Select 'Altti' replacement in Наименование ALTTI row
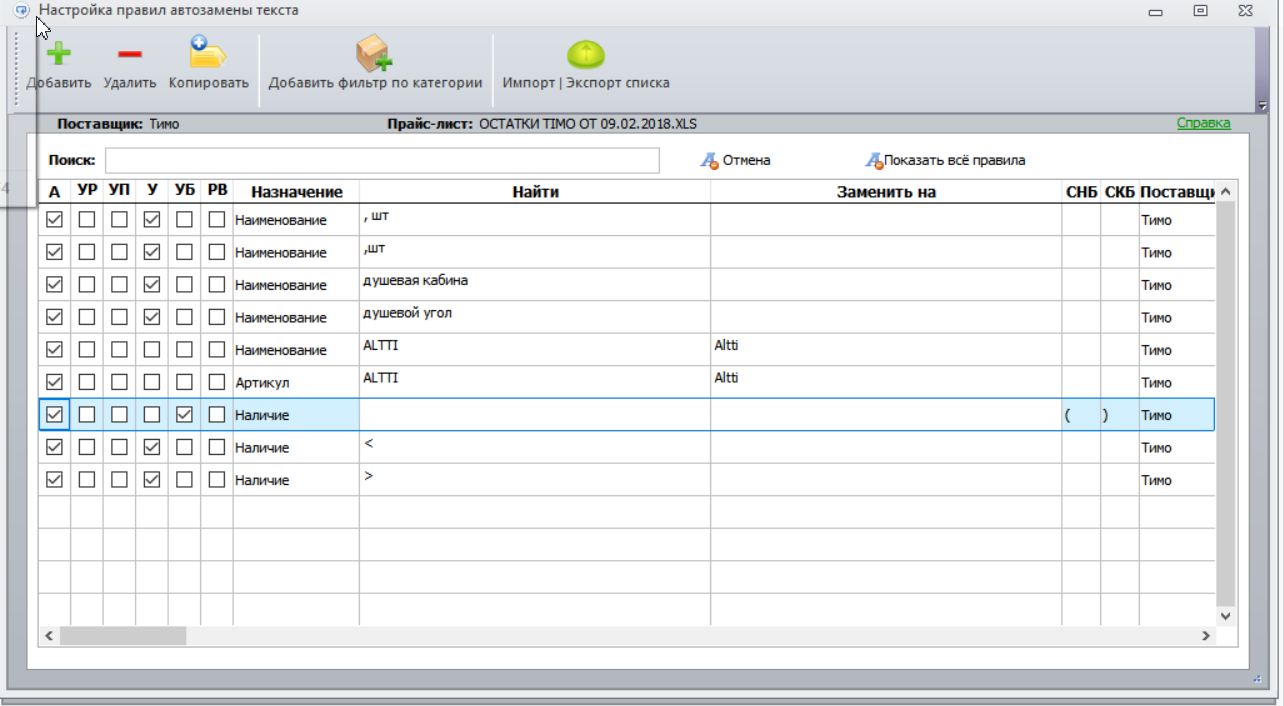1284x706 pixels. [x=886, y=349]
